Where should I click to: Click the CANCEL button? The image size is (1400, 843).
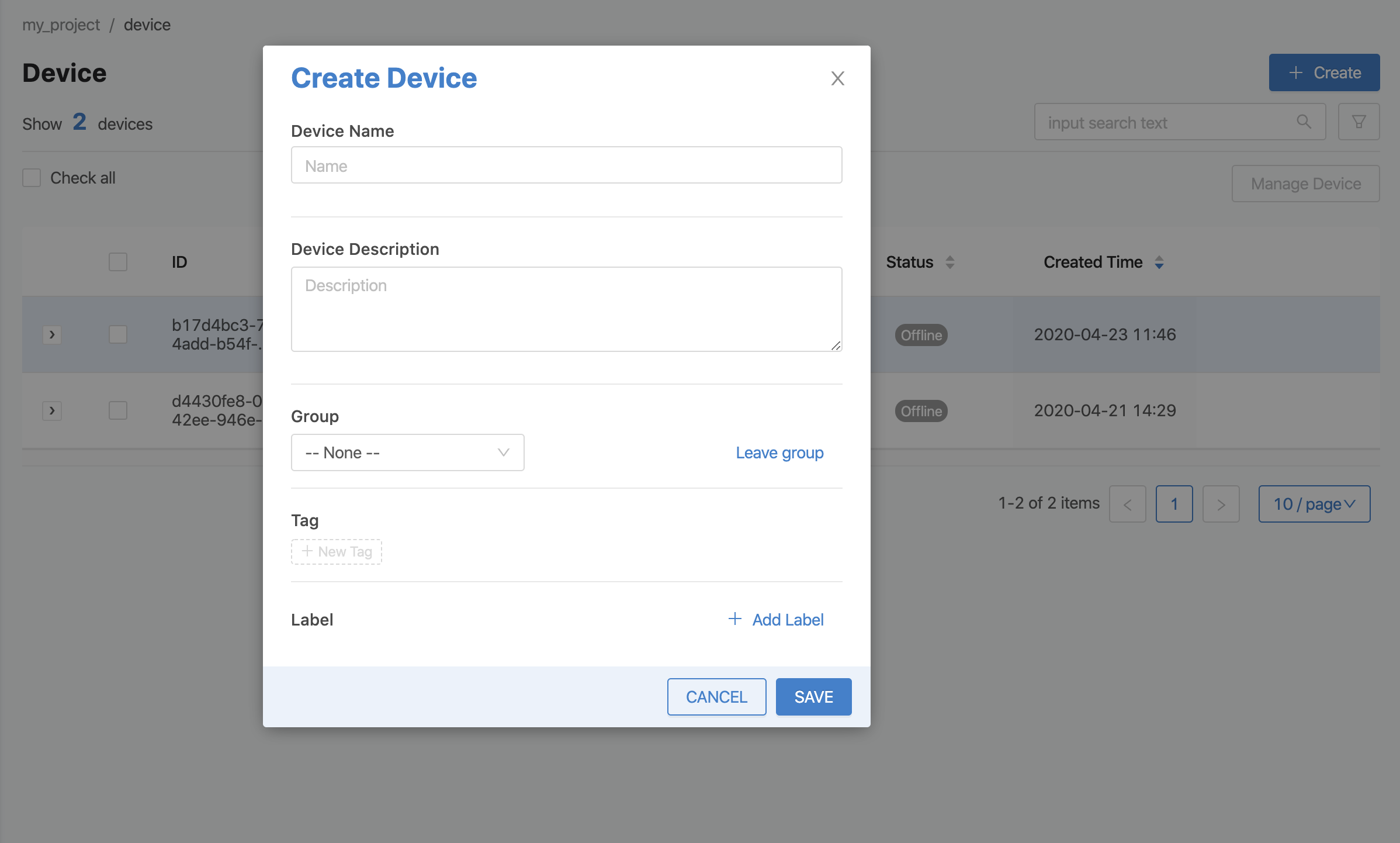716,697
